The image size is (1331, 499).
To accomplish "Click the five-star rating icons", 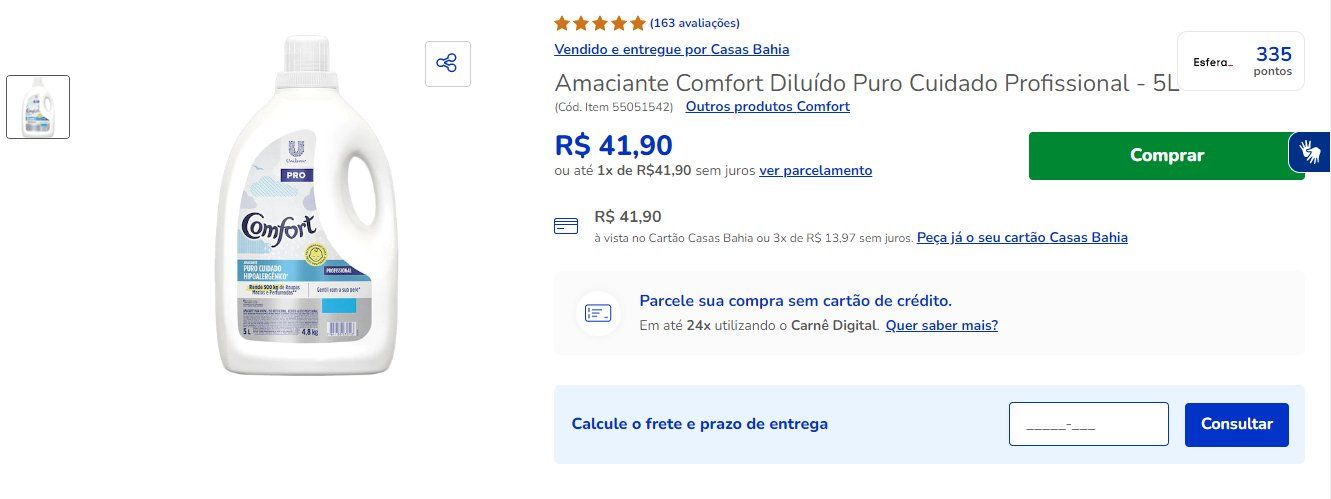I will click(600, 23).
